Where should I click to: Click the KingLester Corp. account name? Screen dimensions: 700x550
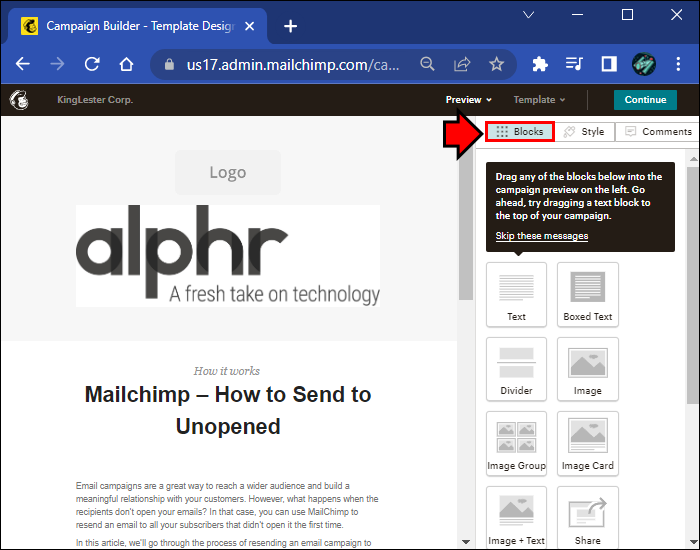pyautogui.click(x=95, y=100)
